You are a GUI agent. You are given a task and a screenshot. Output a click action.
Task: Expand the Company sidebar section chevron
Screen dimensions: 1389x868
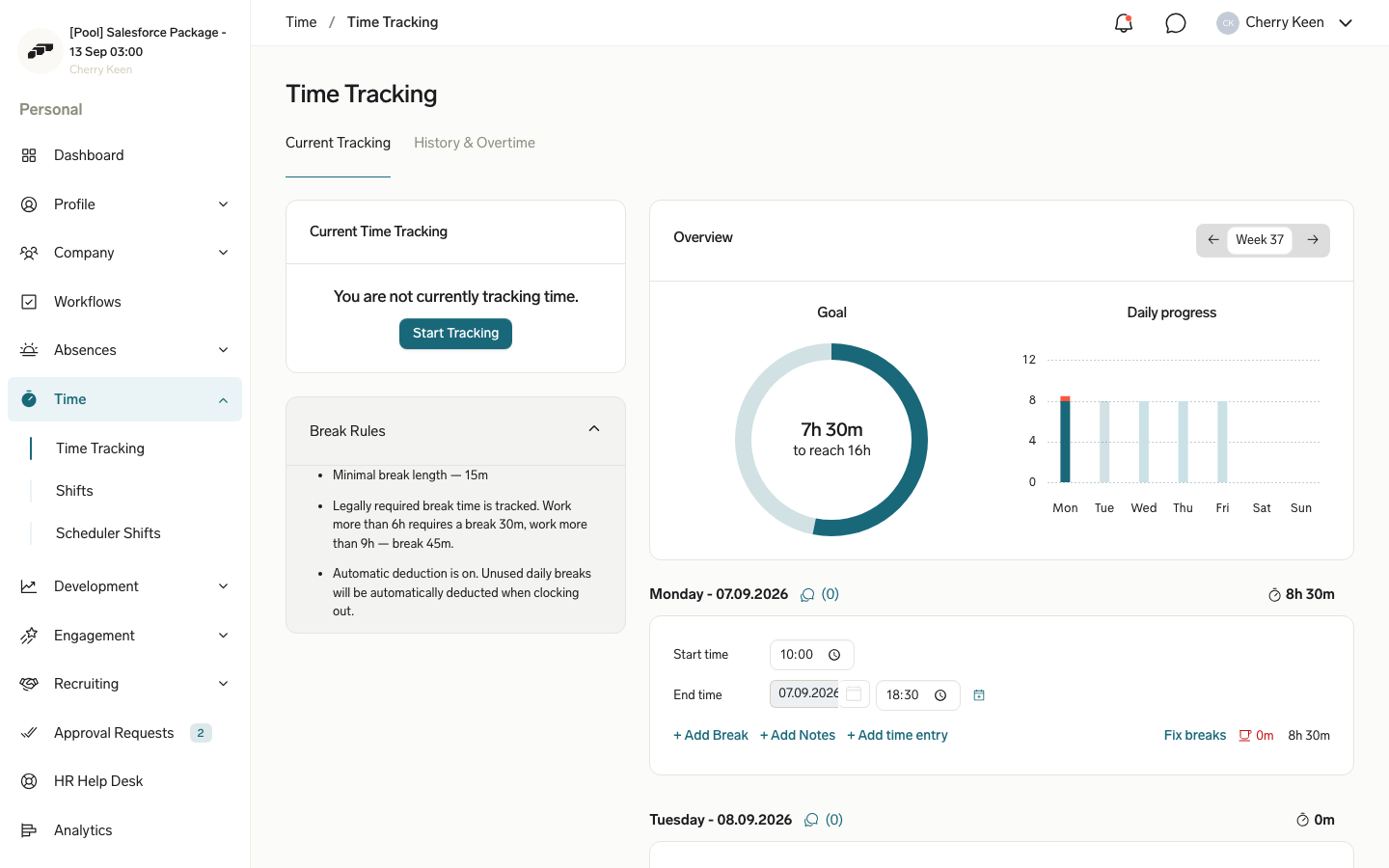224,253
